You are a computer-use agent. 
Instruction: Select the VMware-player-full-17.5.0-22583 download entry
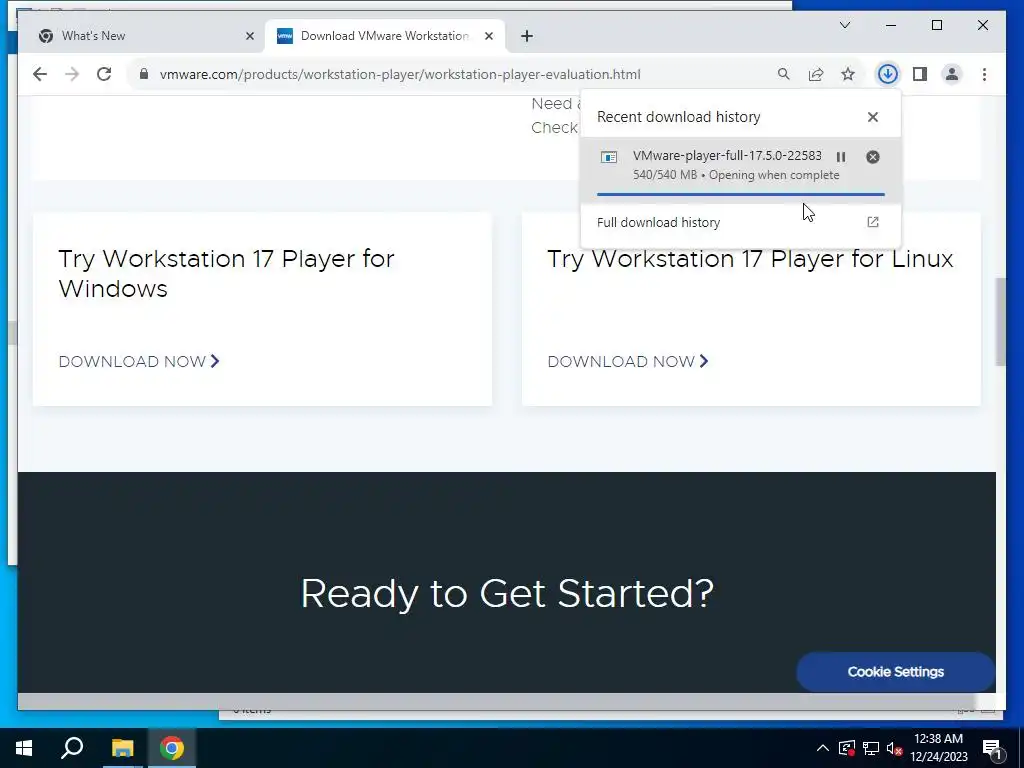coord(741,170)
